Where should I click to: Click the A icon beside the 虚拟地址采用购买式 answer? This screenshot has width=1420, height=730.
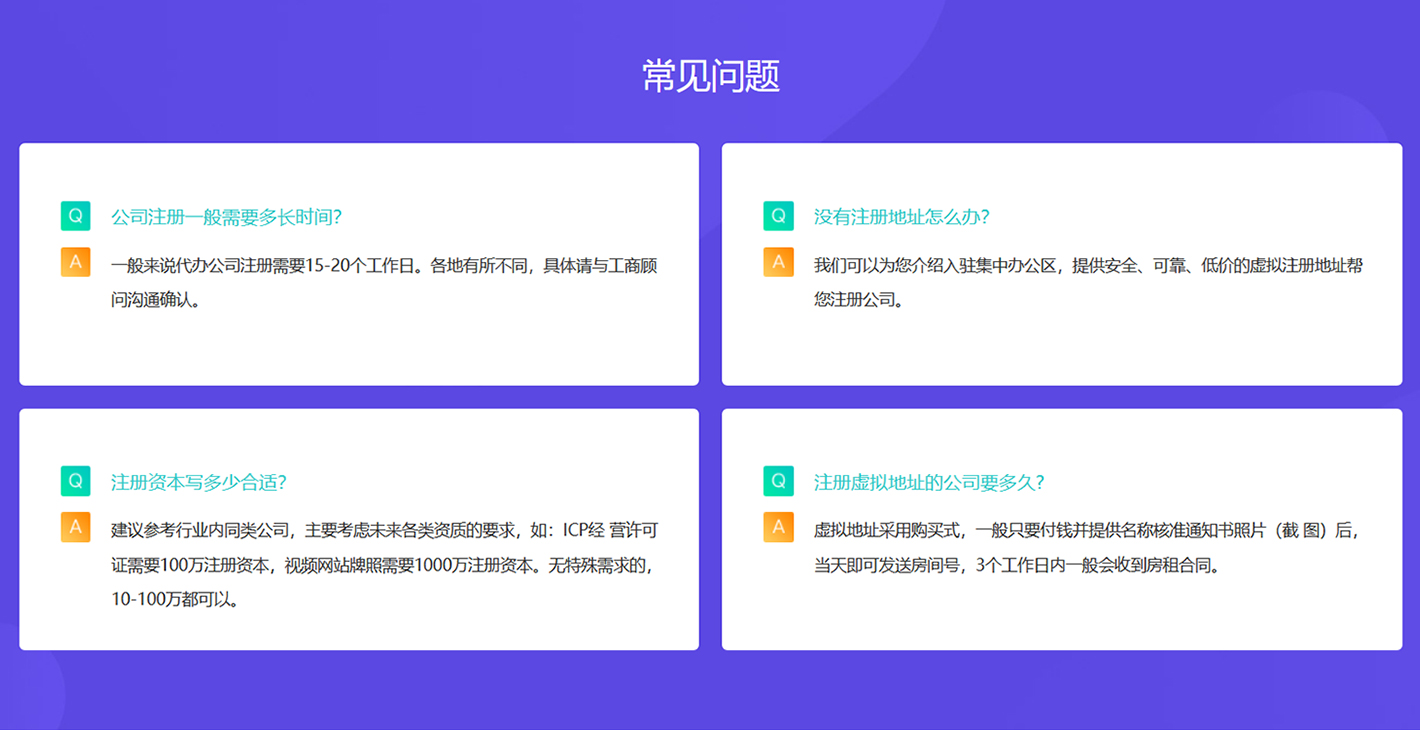tap(778, 527)
